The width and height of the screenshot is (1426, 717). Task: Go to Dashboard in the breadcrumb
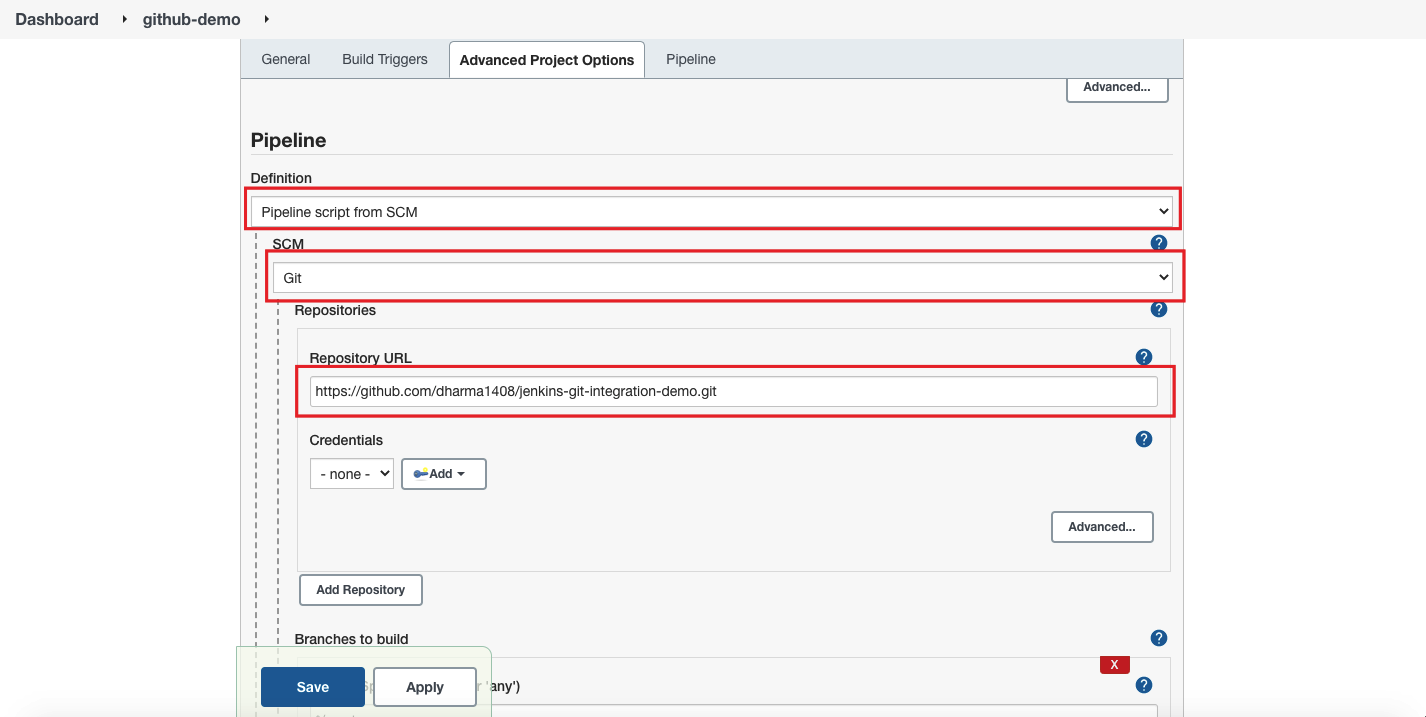click(57, 19)
